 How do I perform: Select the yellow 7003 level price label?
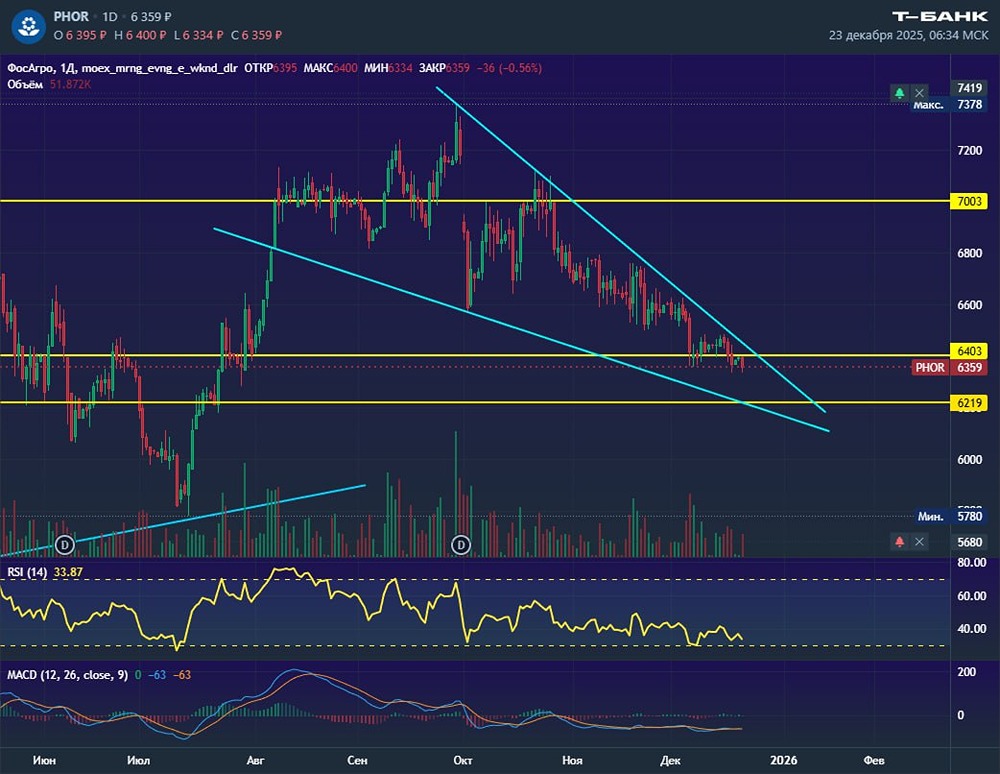click(969, 201)
